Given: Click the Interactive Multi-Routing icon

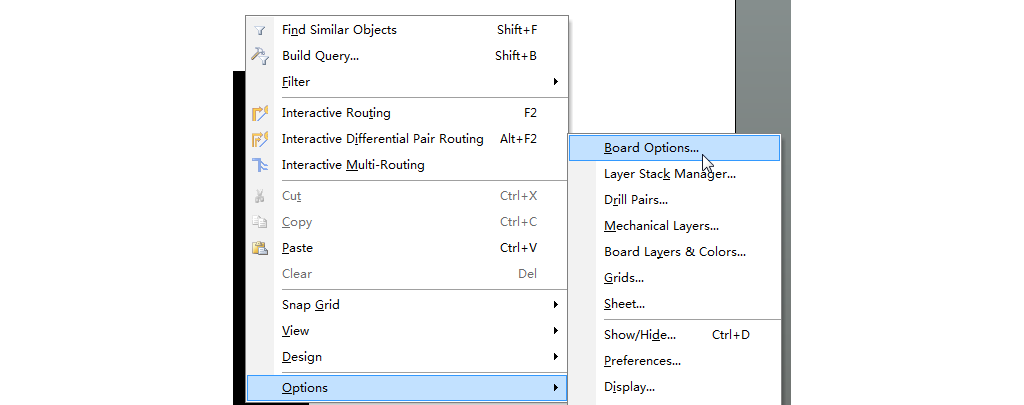Looking at the screenshot, I should (260, 165).
